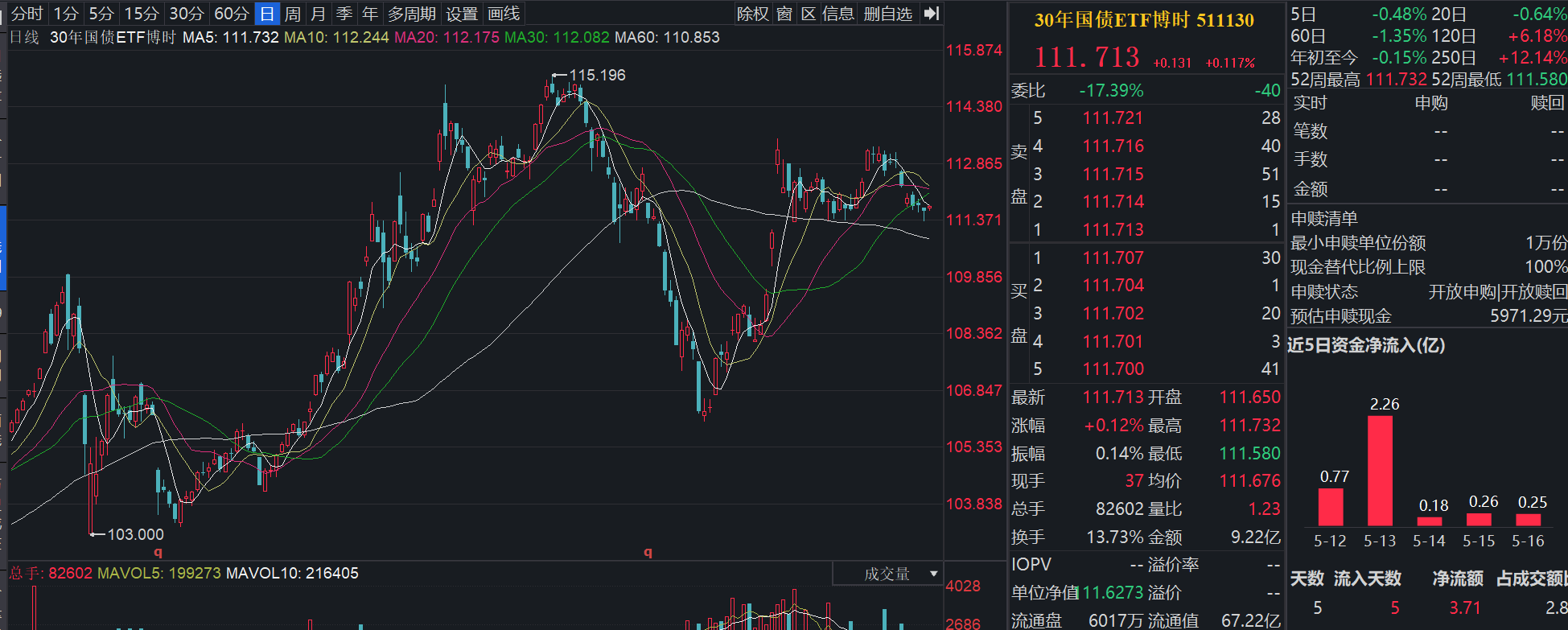
Task: Click the 除权 ex-rights adjustment button
Action: point(753,14)
